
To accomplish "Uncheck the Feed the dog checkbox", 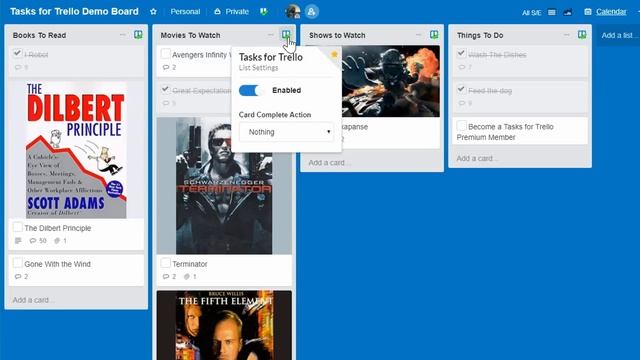I will [461, 89].
